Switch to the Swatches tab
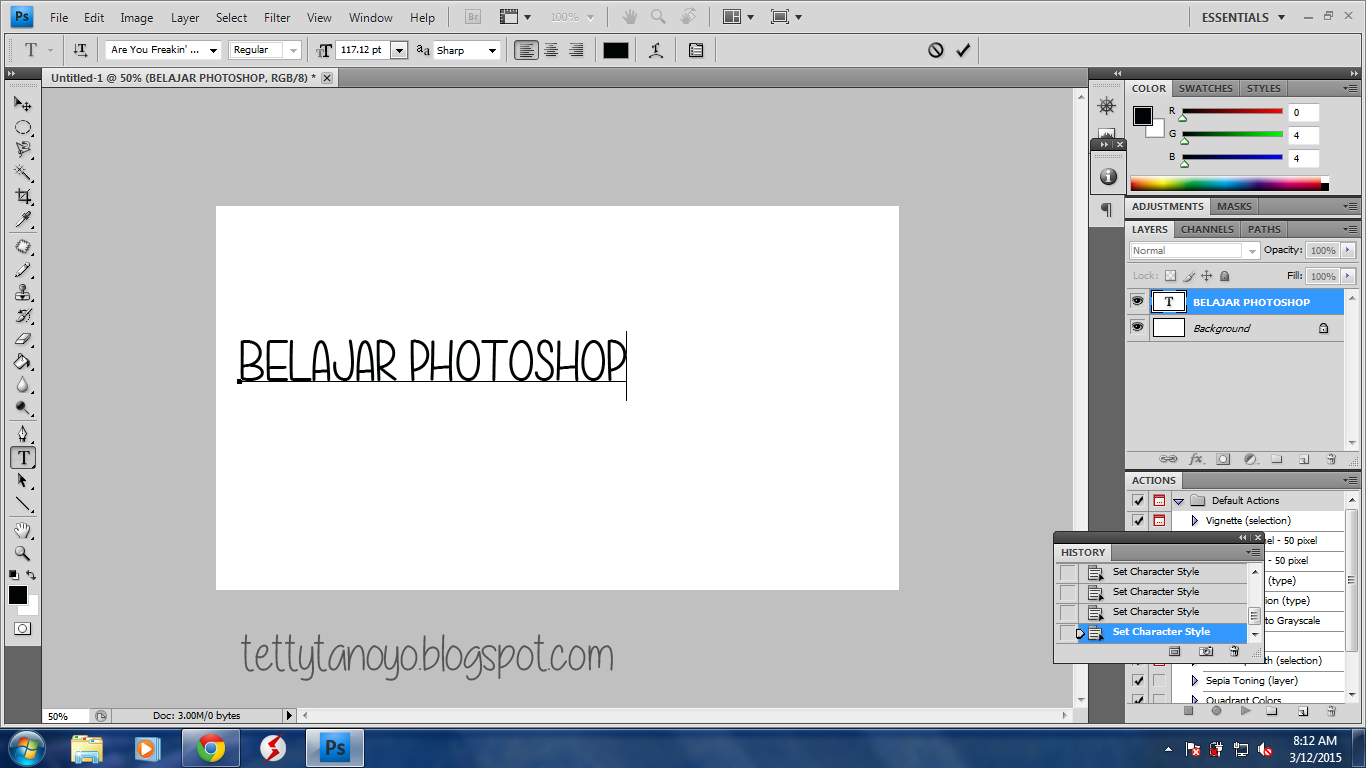Viewport: 1366px width, 768px height. (1206, 89)
